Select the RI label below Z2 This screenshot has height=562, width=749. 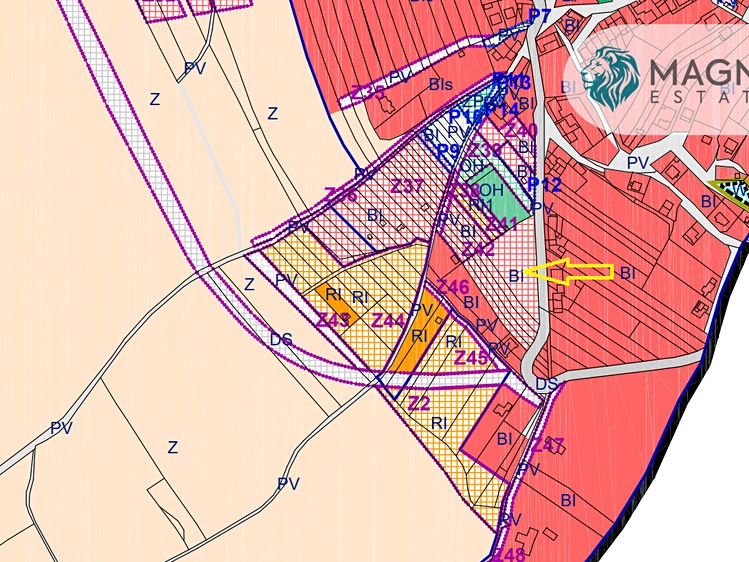[439, 423]
